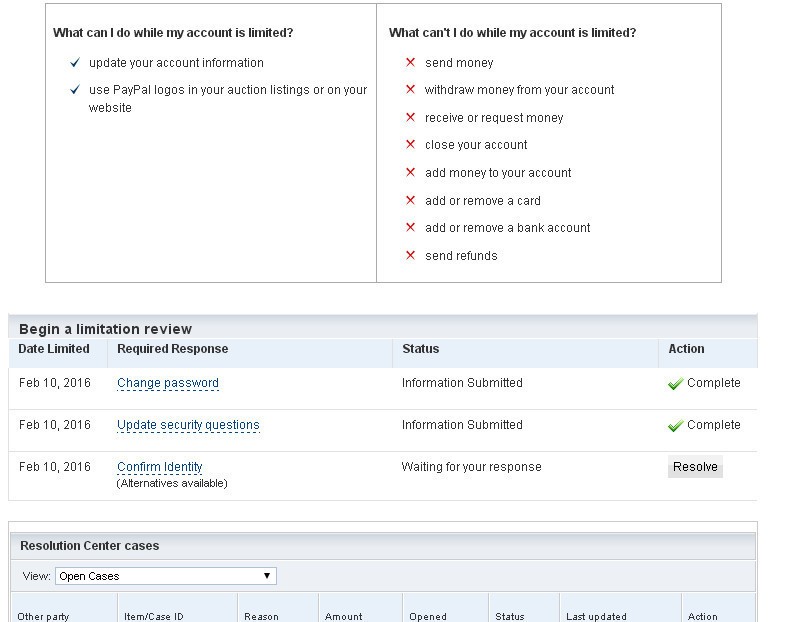The height and width of the screenshot is (622, 806).
Task: Open the Update security questions link
Action: pos(188,425)
